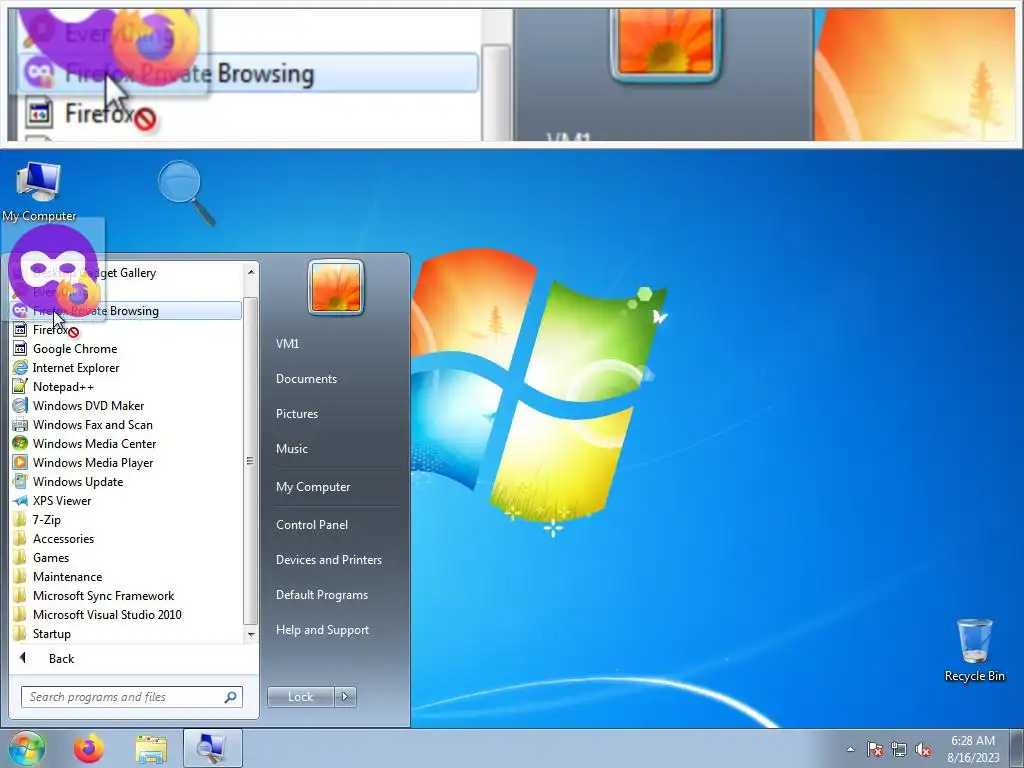The image size is (1024, 768).
Task: Open Pictures from the Start menu
Action: tap(296, 413)
